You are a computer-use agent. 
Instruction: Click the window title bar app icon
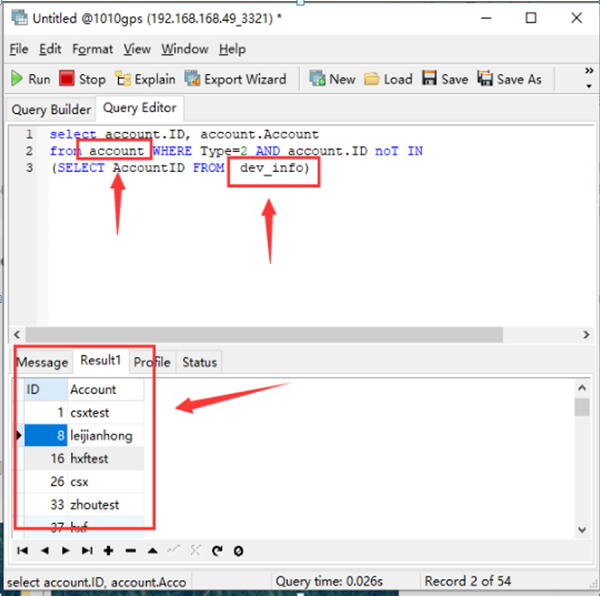point(19,18)
